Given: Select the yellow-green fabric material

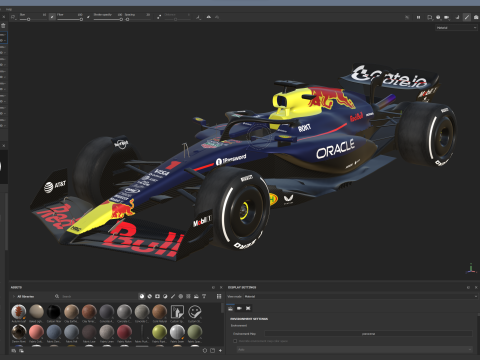Looking at the screenshot, I should click(x=160, y=333).
